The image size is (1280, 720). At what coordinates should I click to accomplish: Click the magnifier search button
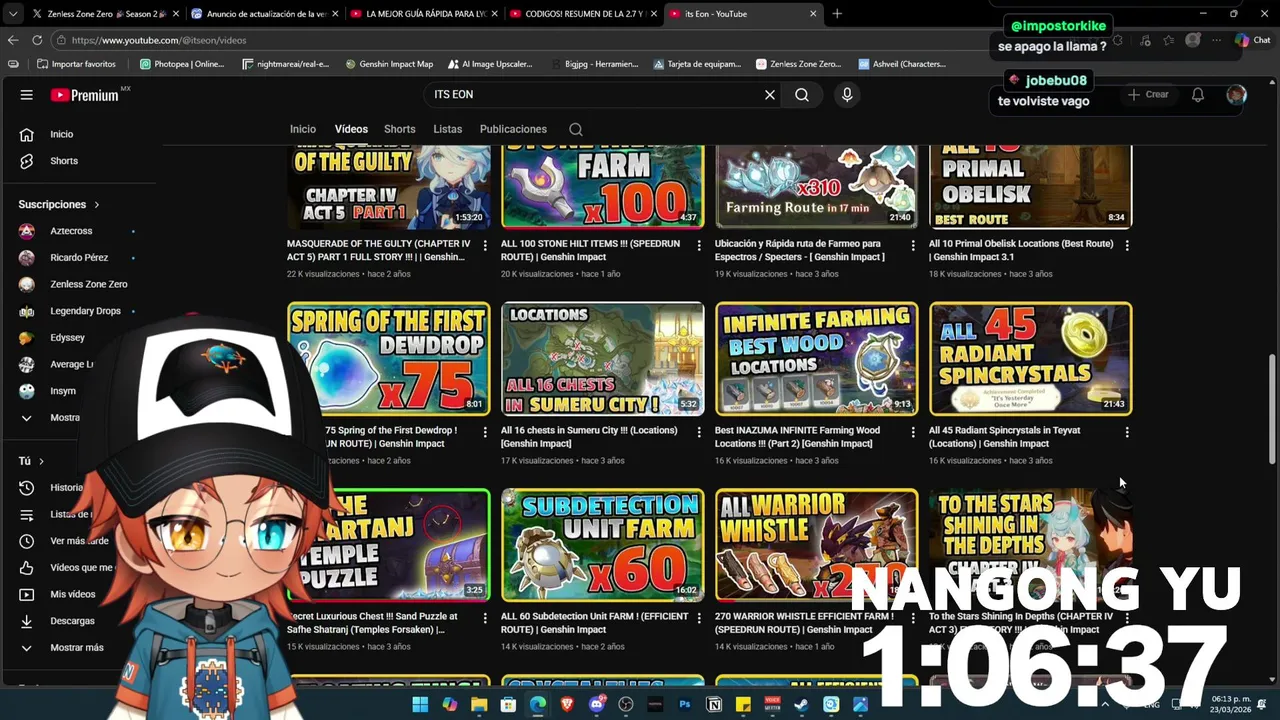click(x=802, y=95)
